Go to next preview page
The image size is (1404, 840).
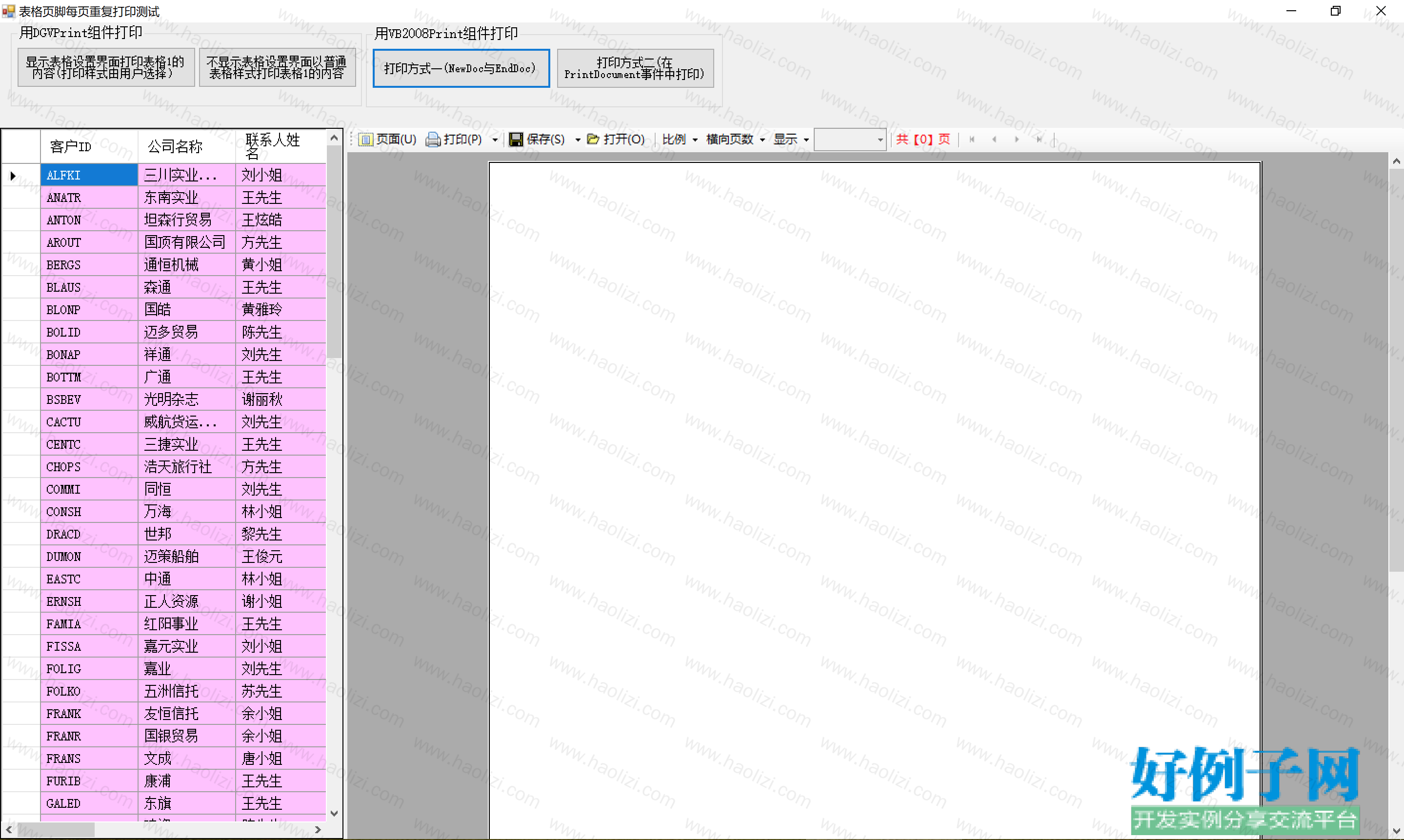[x=1017, y=139]
